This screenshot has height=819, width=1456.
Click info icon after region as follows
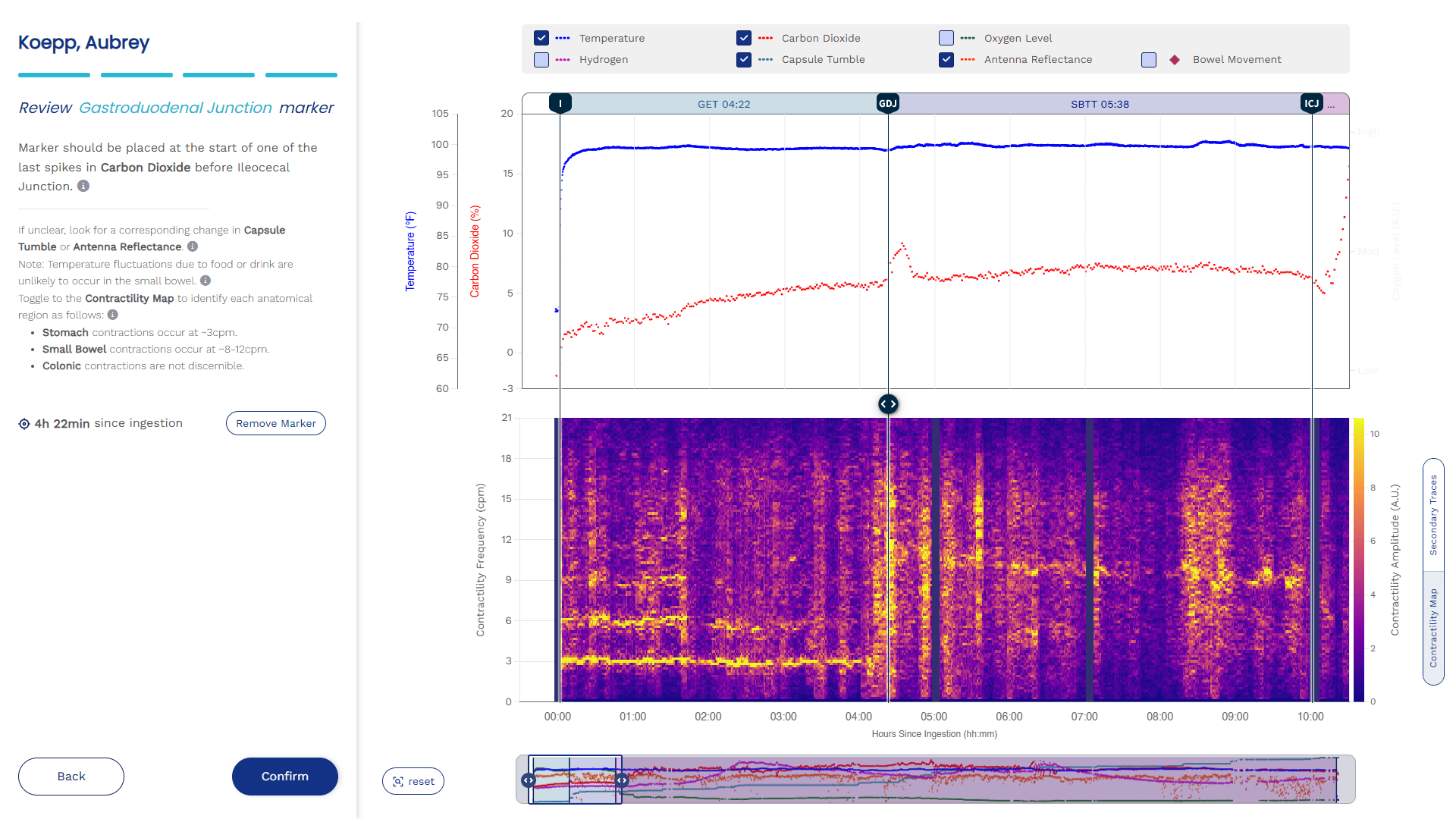coord(113,315)
